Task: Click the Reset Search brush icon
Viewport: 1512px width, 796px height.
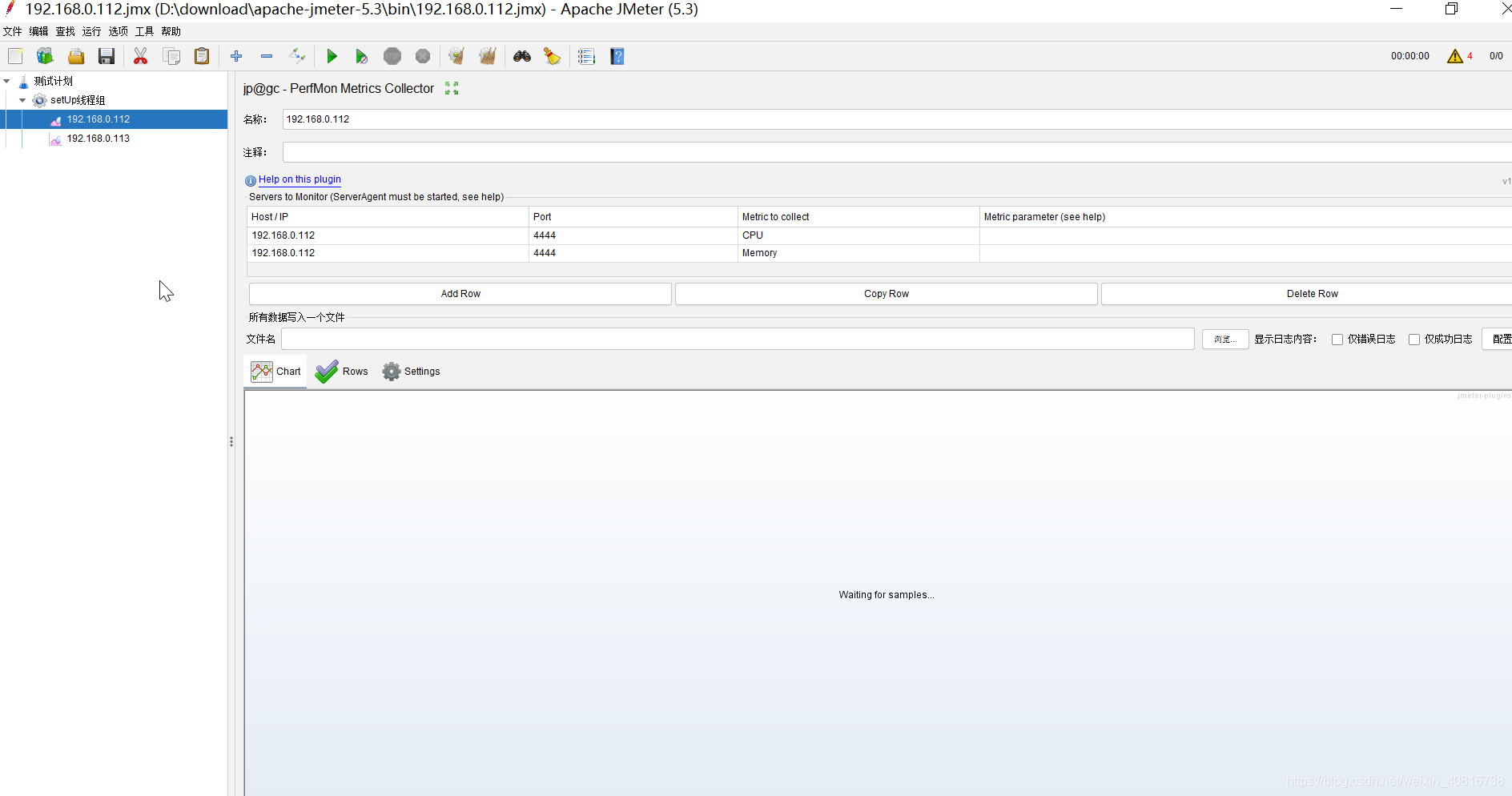Action: [553, 56]
